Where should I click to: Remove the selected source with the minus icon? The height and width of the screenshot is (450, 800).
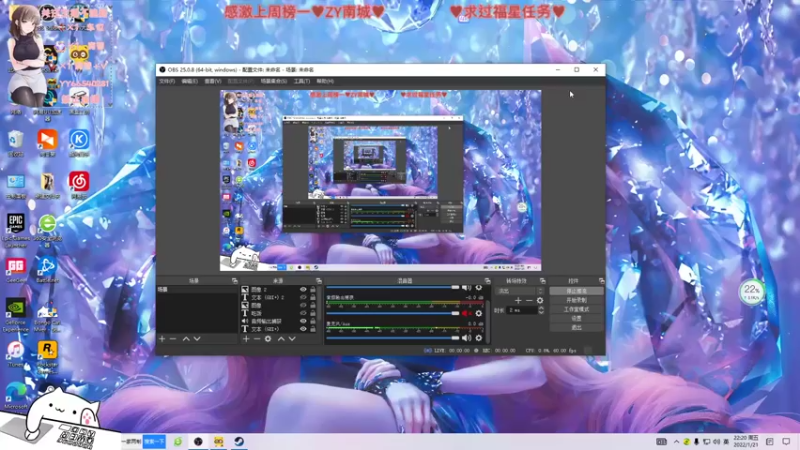tap(257, 339)
